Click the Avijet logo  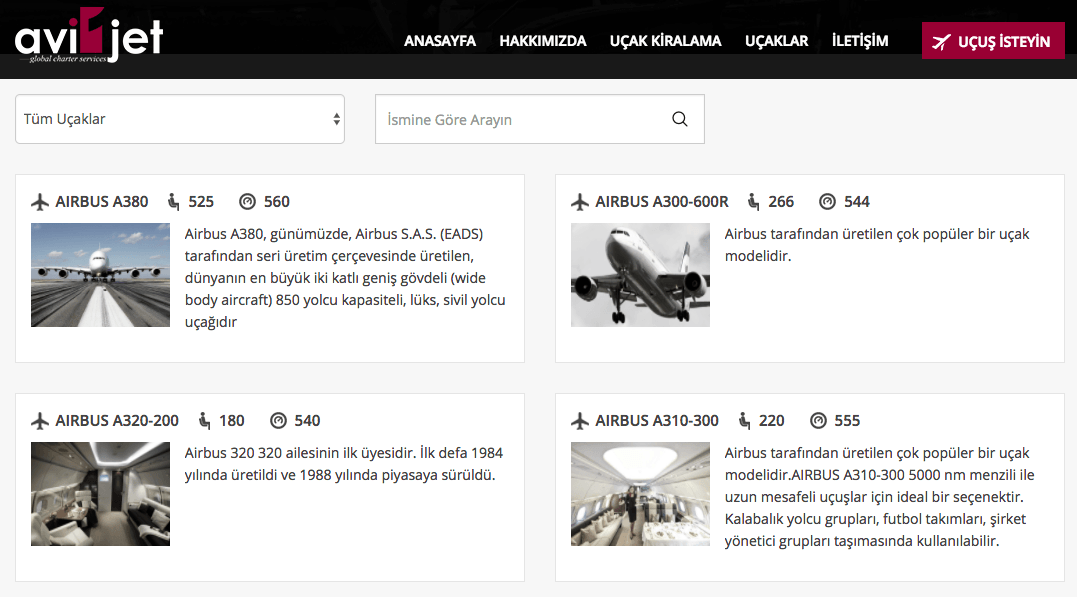tap(89, 37)
